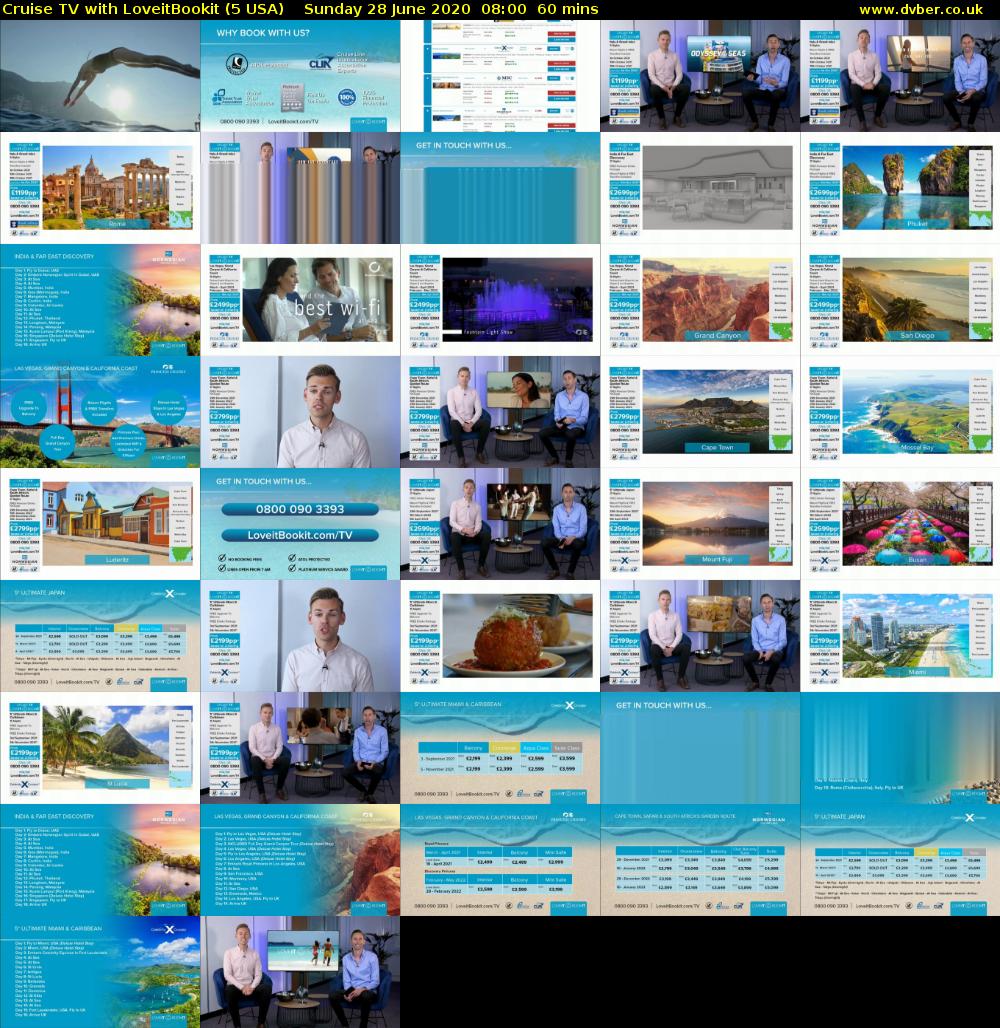Open the Rome ruins thumbnail
1000x1028 pixels.
(100, 188)
